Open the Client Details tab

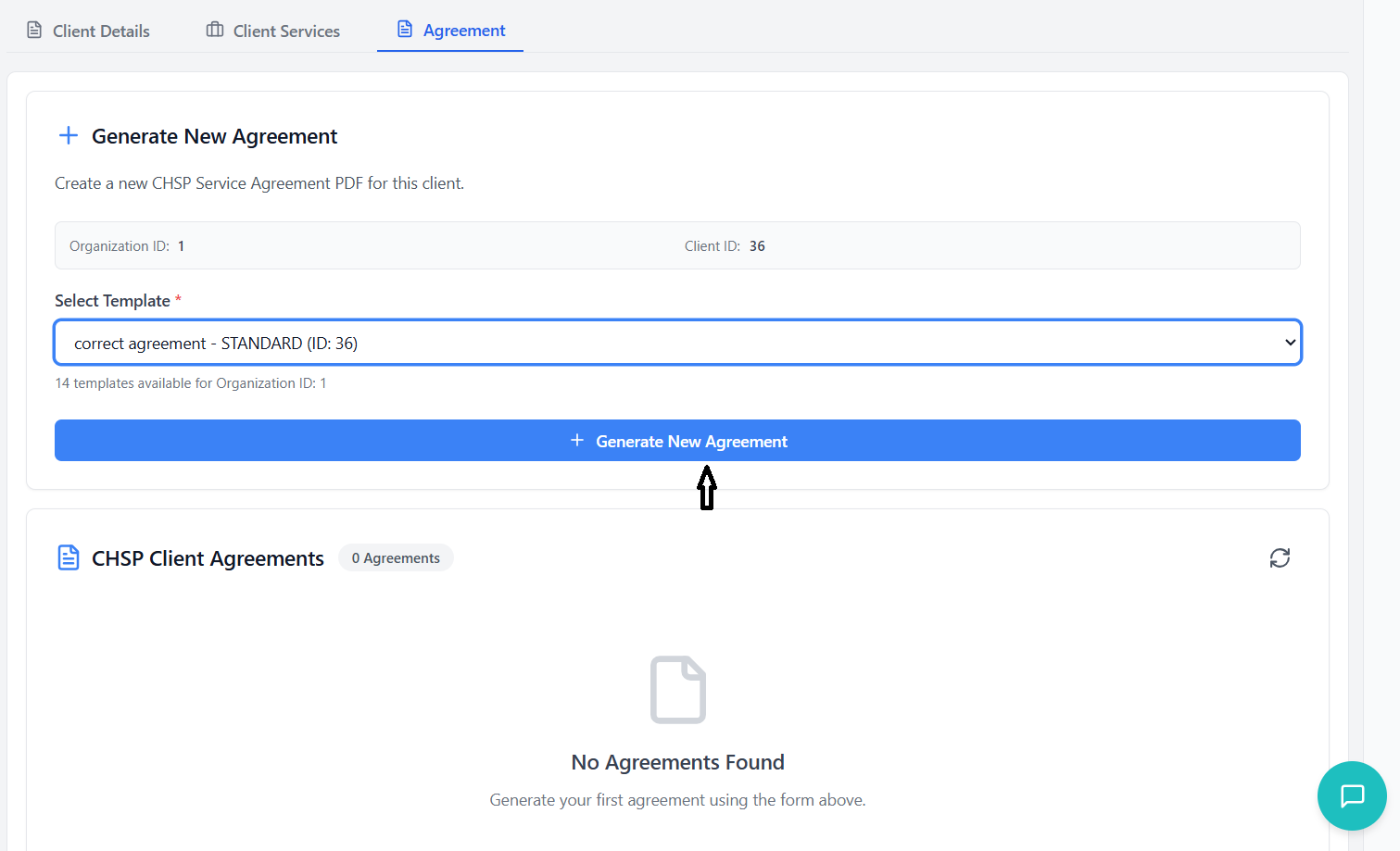tap(100, 31)
